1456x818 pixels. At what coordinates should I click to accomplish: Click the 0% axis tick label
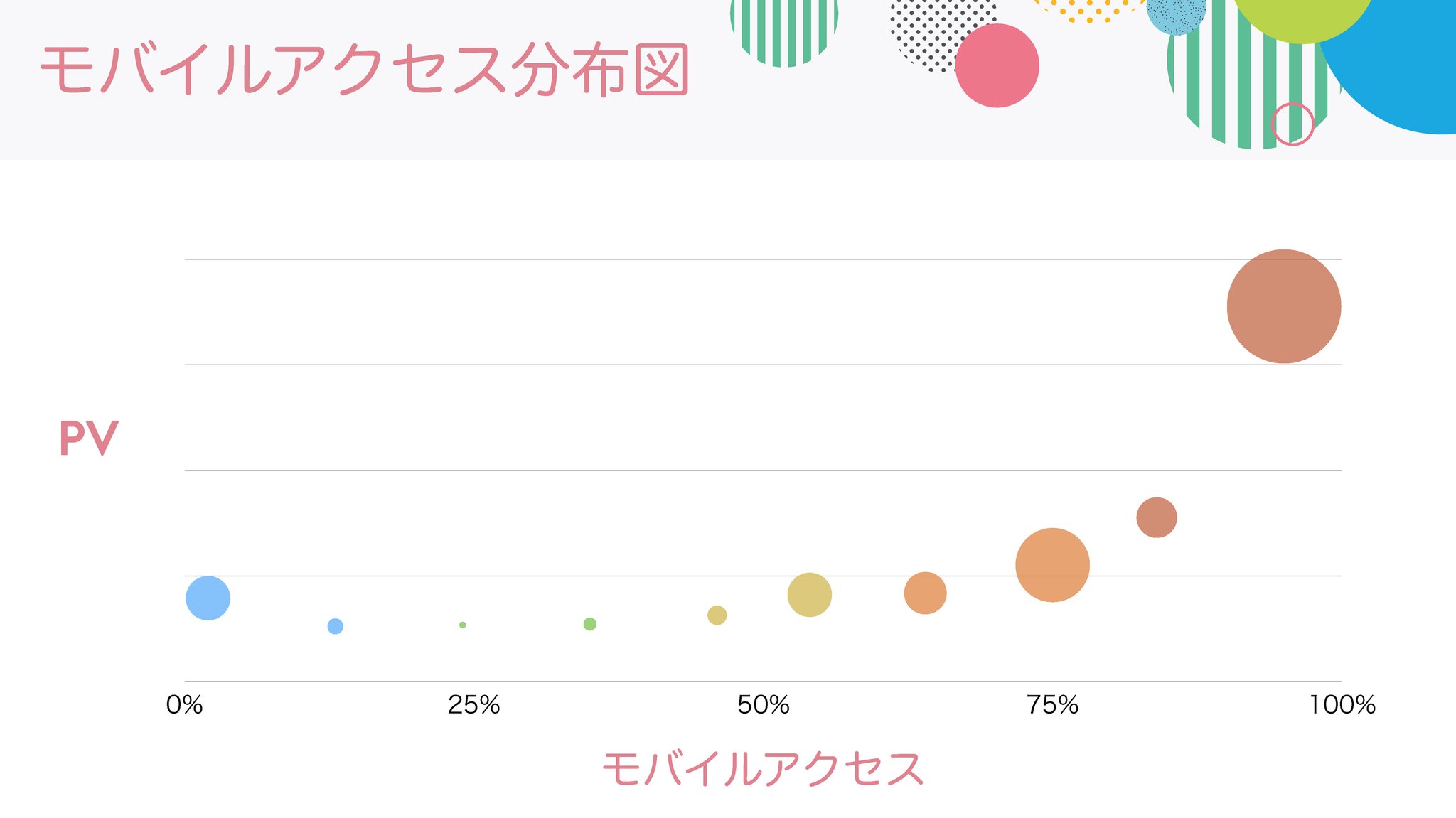184,705
